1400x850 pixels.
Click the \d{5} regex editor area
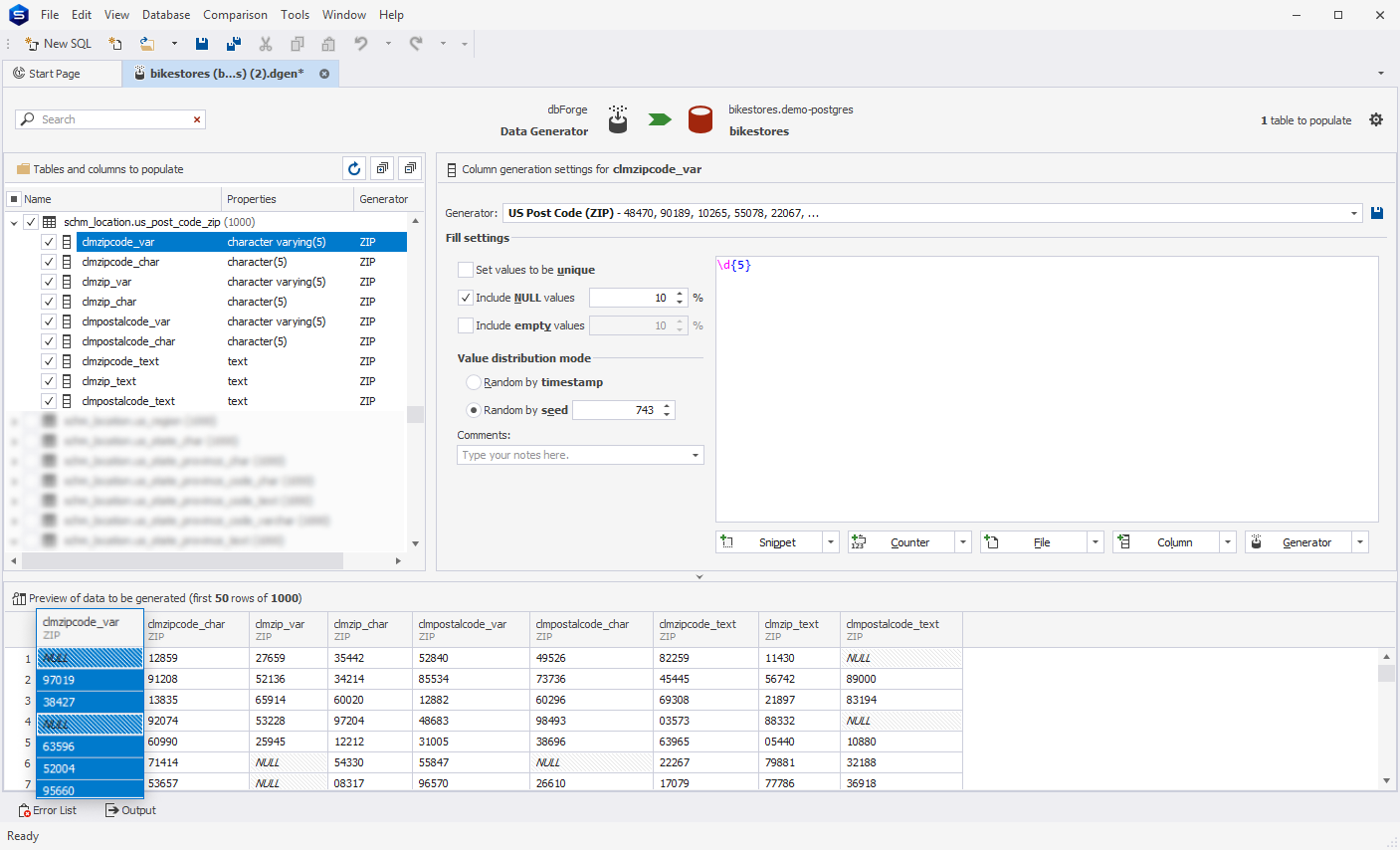tap(1047, 388)
